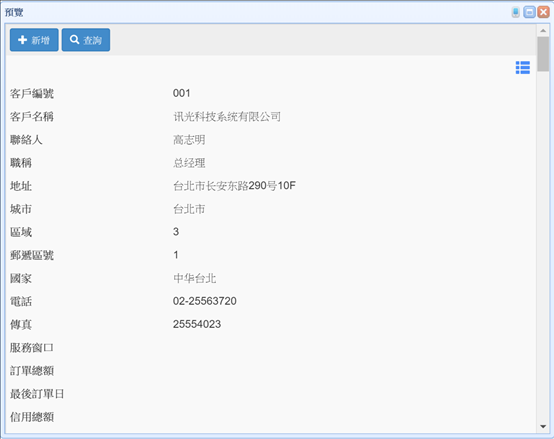Click the plus icon on 新增 button
The width and height of the screenshot is (554, 439).
[x=22, y=40]
